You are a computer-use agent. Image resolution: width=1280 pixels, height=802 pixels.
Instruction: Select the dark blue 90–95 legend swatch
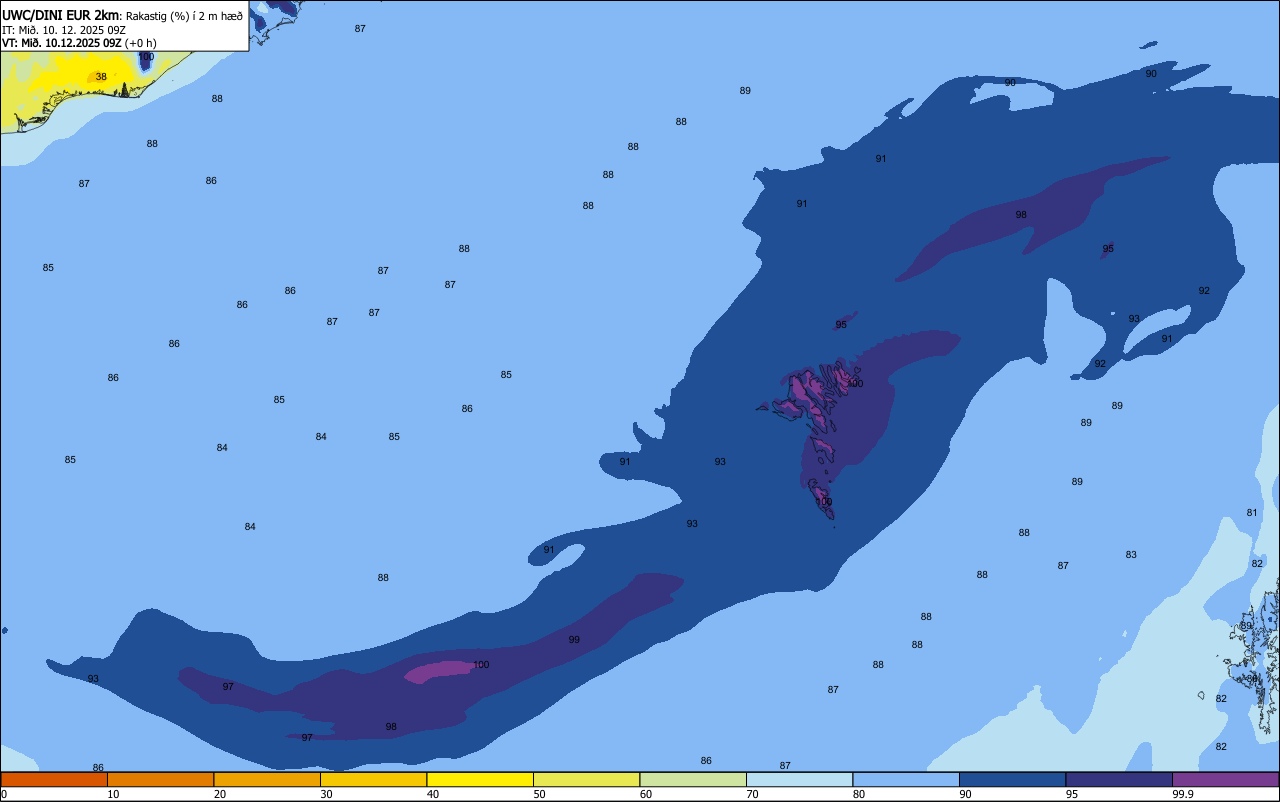[x=1012, y=779]
